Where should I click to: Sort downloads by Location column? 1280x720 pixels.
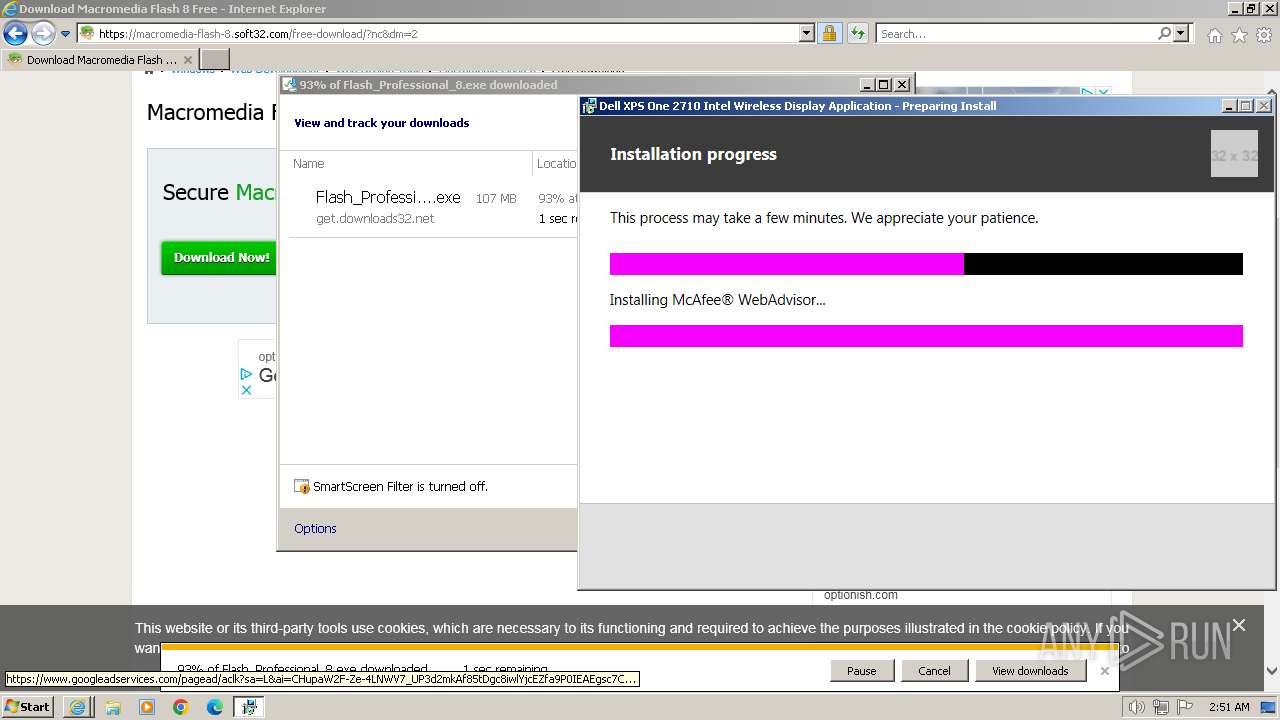pos(555,163)
